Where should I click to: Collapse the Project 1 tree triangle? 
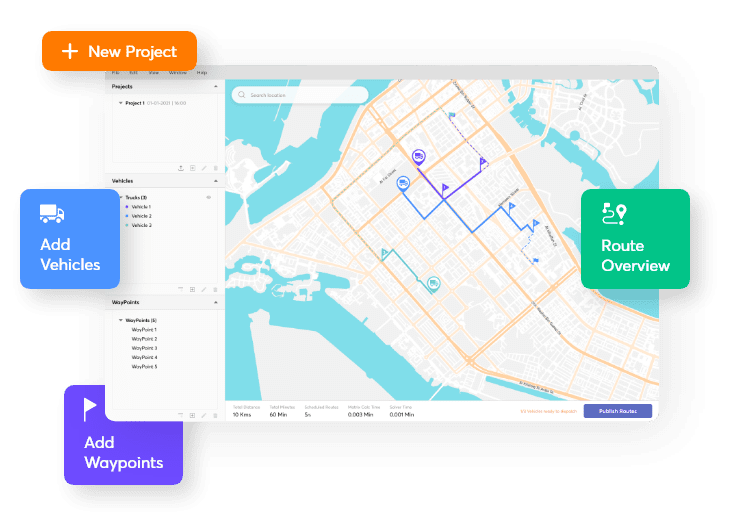[121, 103]
